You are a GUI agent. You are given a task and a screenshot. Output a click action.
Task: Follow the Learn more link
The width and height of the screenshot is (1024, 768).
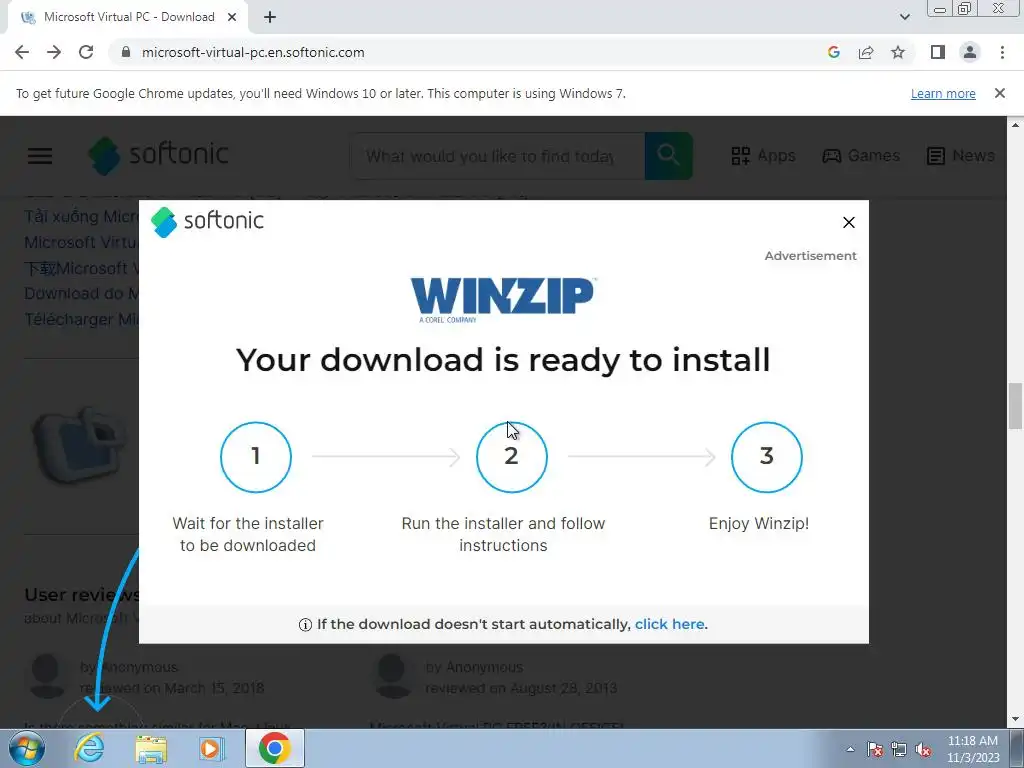click(943, 93)
